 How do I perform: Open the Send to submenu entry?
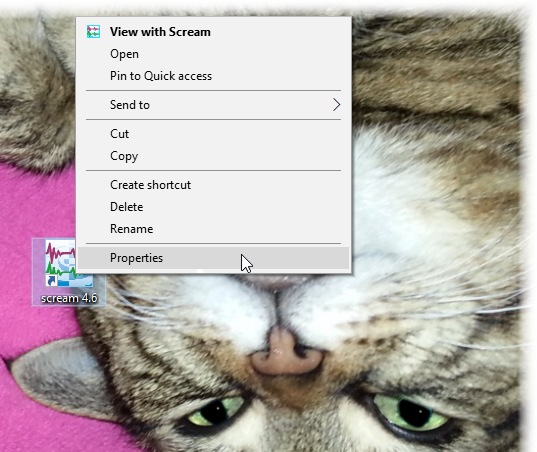(x=213, y=105)
